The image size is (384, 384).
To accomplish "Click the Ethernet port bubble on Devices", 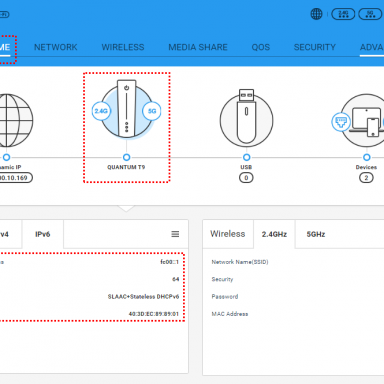I will pos(341,122).
